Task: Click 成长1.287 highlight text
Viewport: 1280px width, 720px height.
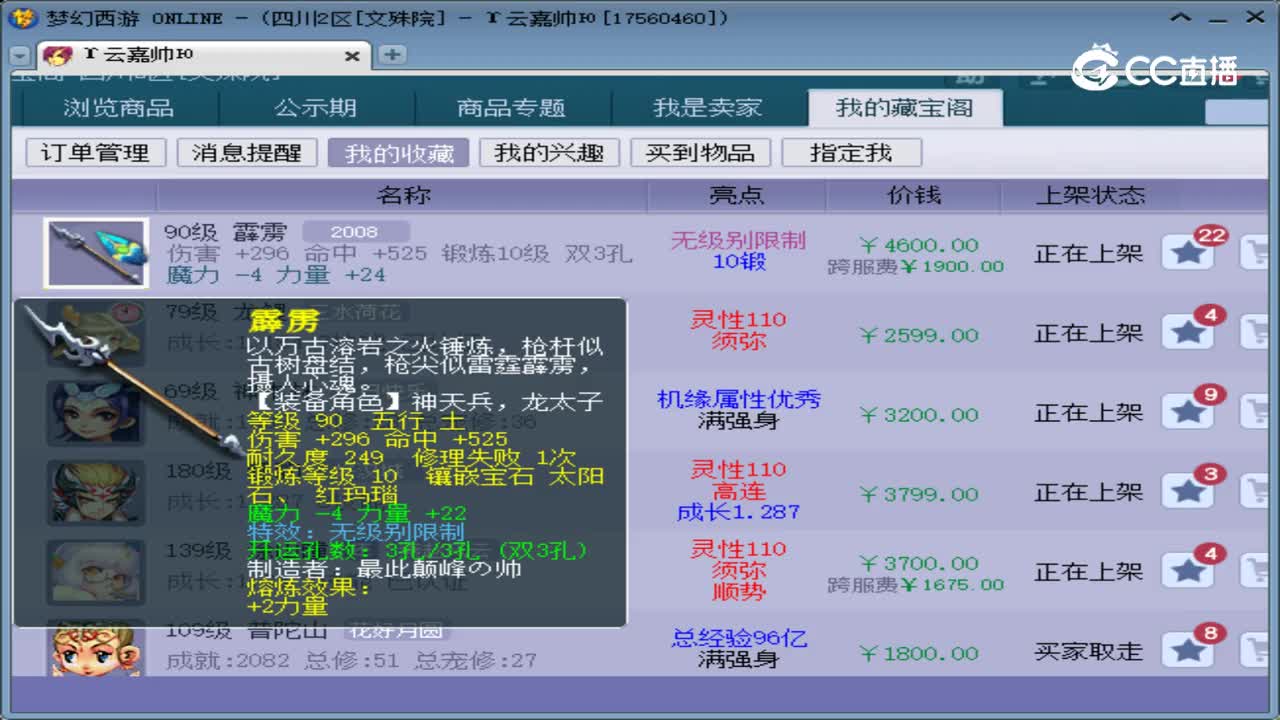Action: (738, 512)
